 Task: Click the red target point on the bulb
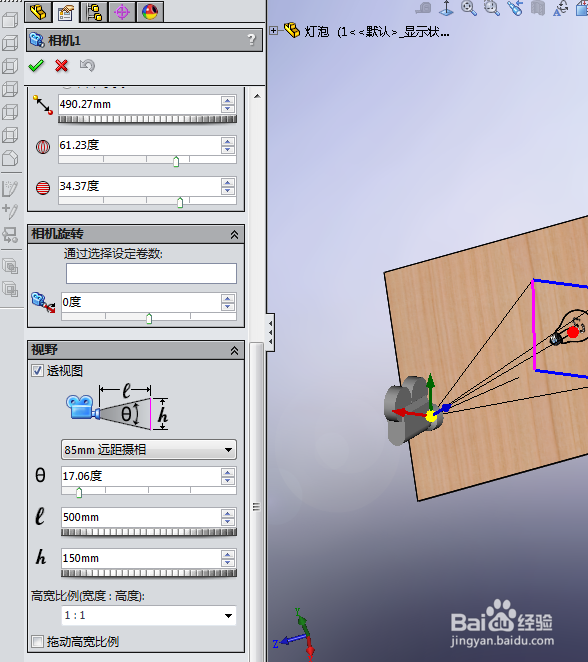click(573, 332)
